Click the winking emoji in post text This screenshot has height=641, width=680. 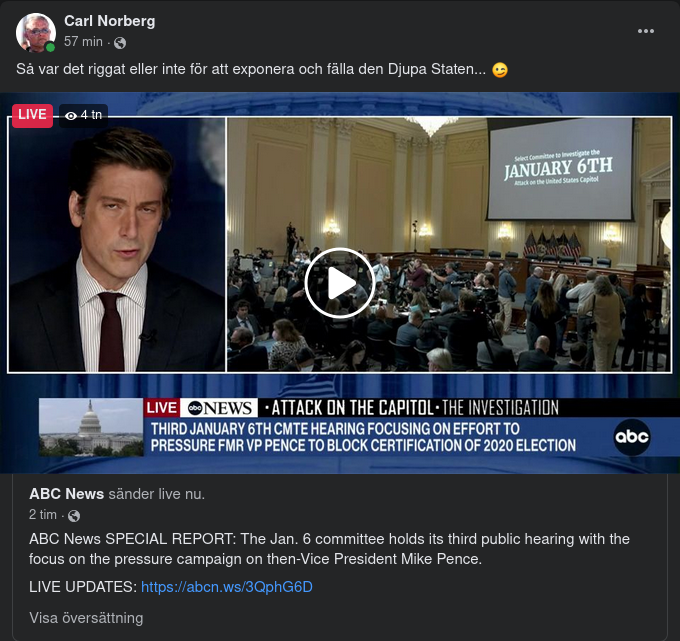click(500, 70)
